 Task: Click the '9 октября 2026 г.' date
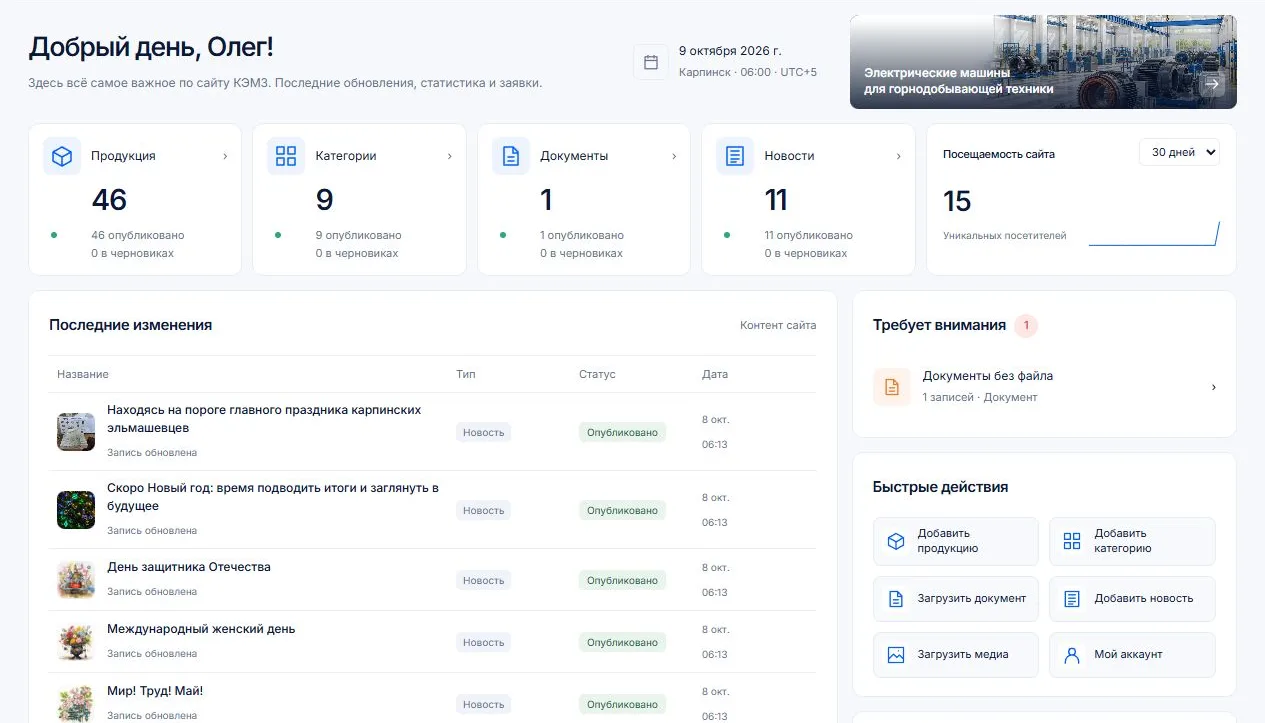coord(730,50)
